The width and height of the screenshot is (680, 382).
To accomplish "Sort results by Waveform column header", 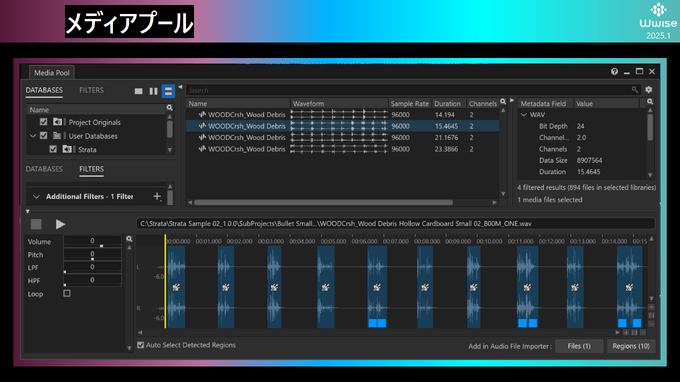I will click(339, 104).
